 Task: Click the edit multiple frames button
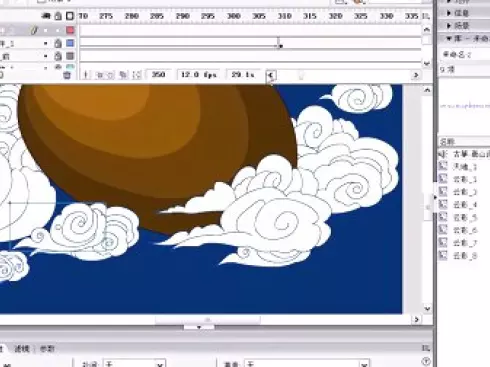123,75
